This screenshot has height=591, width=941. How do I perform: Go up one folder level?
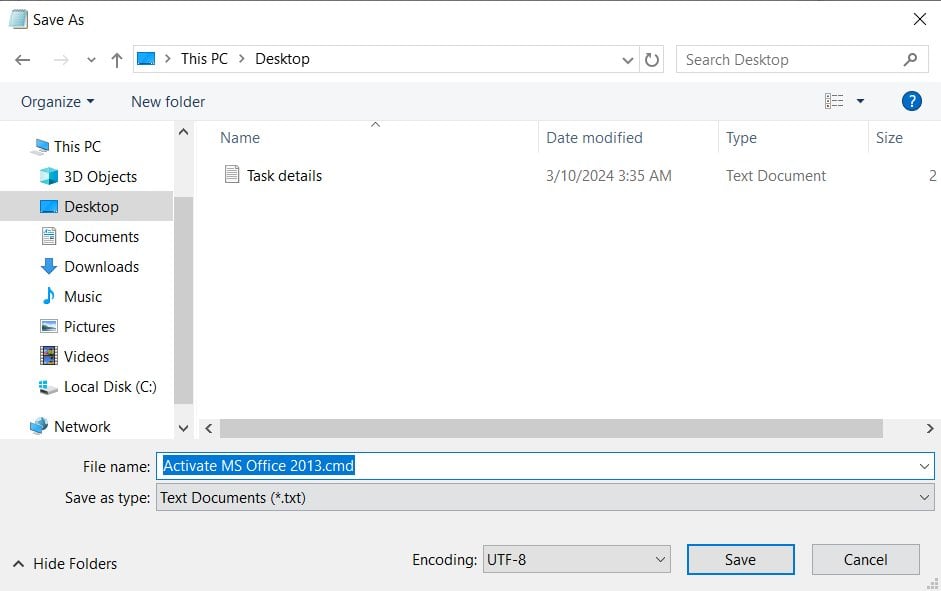pyautogui.click(x=116, y=59)
